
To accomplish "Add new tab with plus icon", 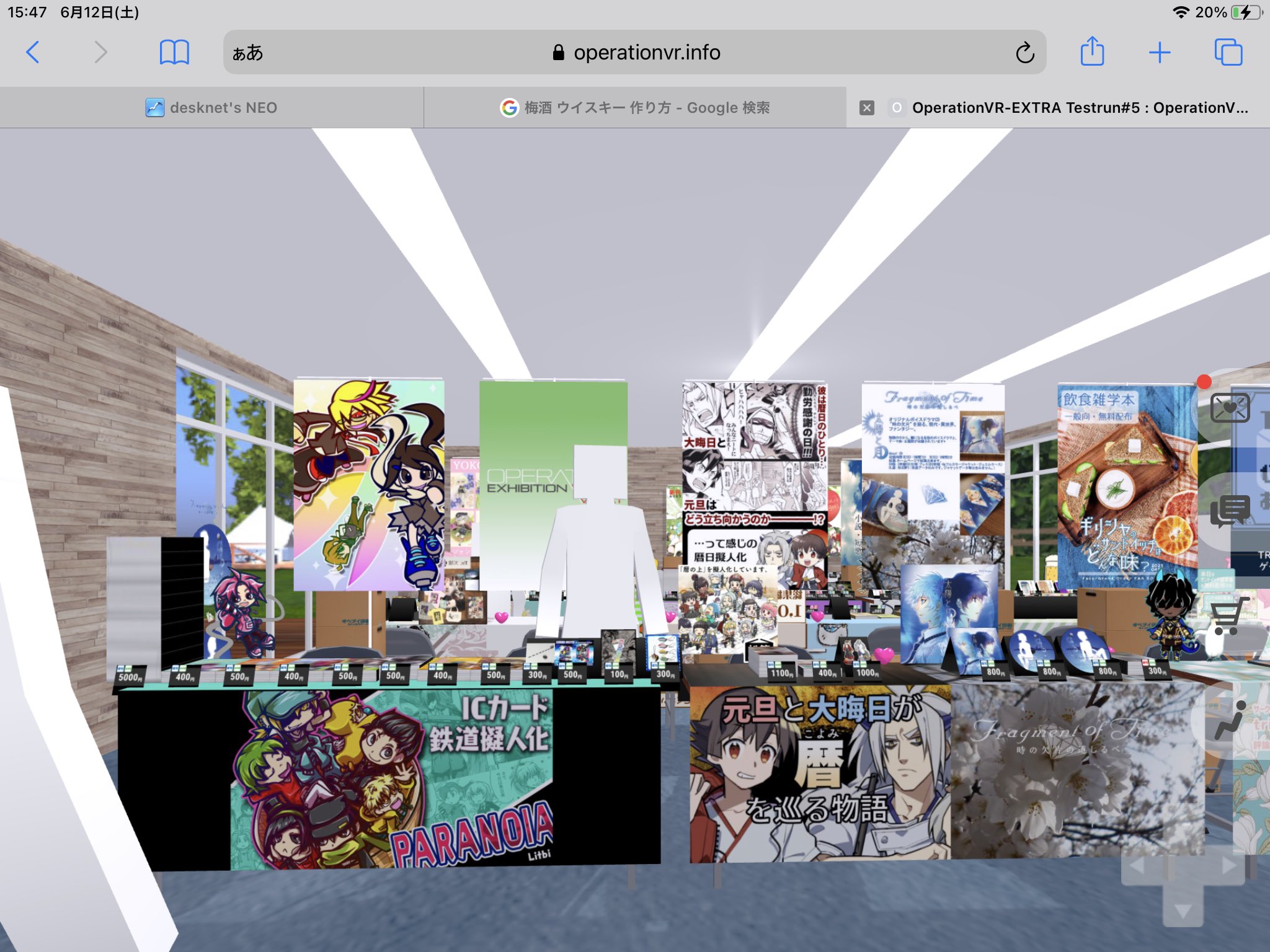I will (x=1159, y=53).
